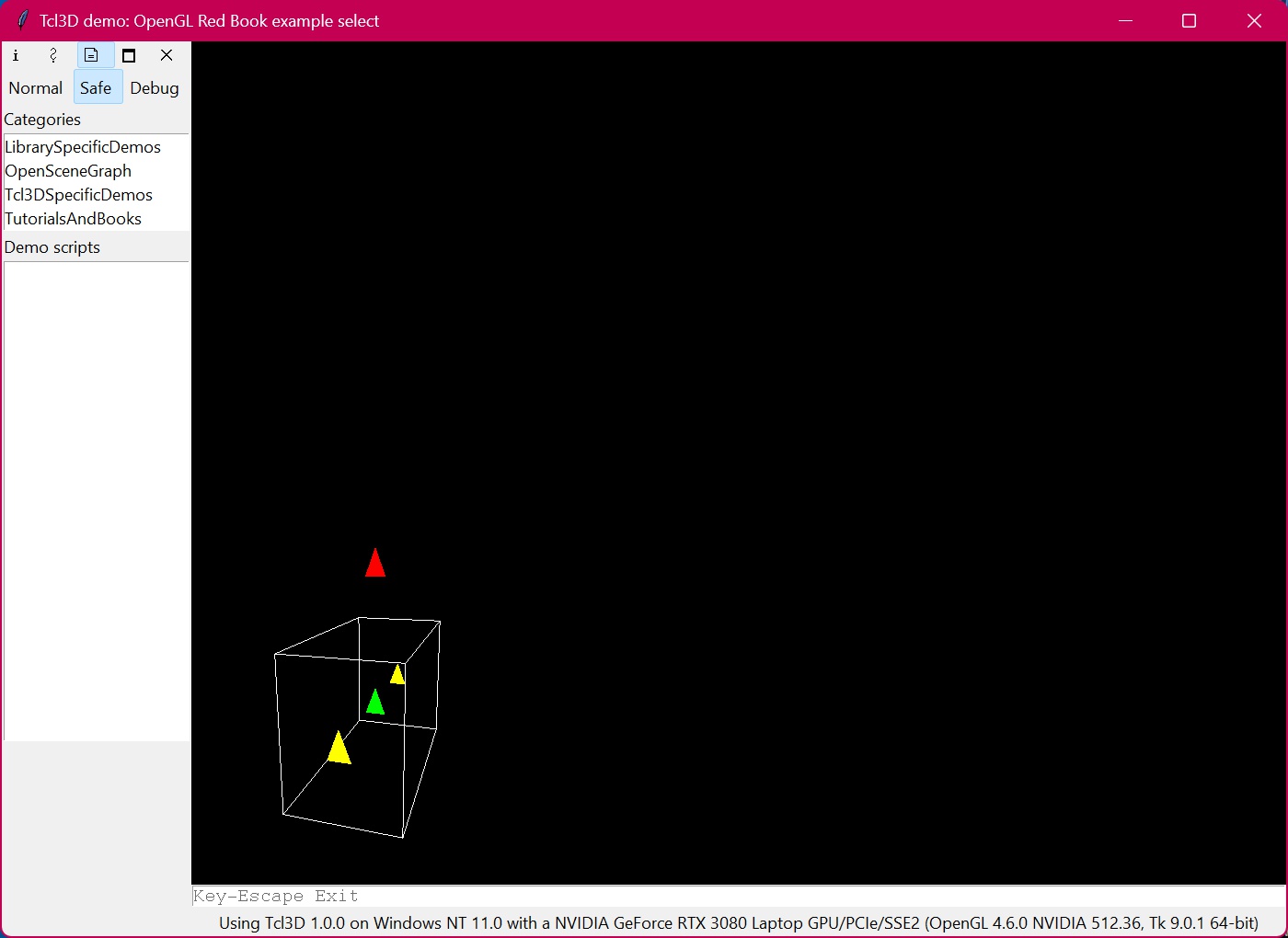Click the X icon in the demo toolbar
The image size is (1288, 938).
pos(167,55)
